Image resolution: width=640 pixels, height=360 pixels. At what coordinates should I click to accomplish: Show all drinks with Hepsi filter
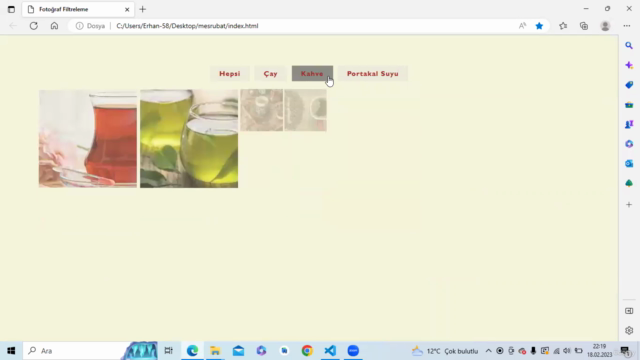point(229,73)
